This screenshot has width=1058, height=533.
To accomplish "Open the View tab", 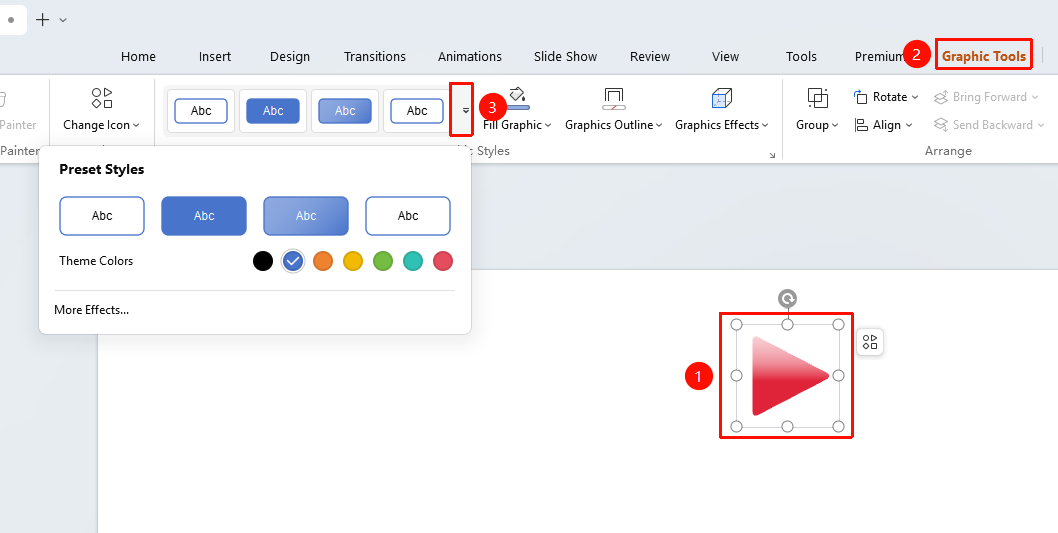I will point(725,57).
